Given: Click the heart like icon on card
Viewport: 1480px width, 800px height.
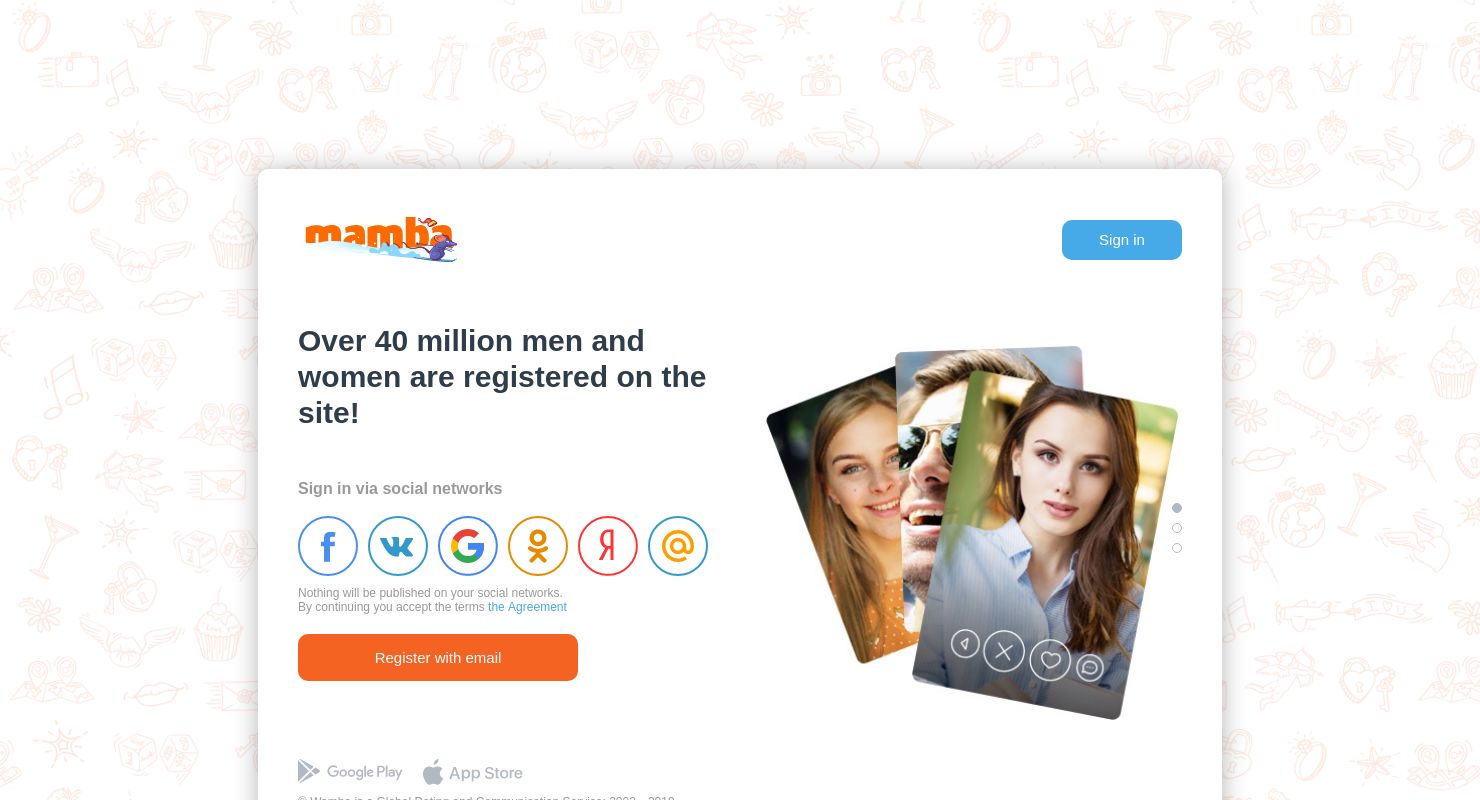Looking at the screenshot, I should tap(1050, 660).
